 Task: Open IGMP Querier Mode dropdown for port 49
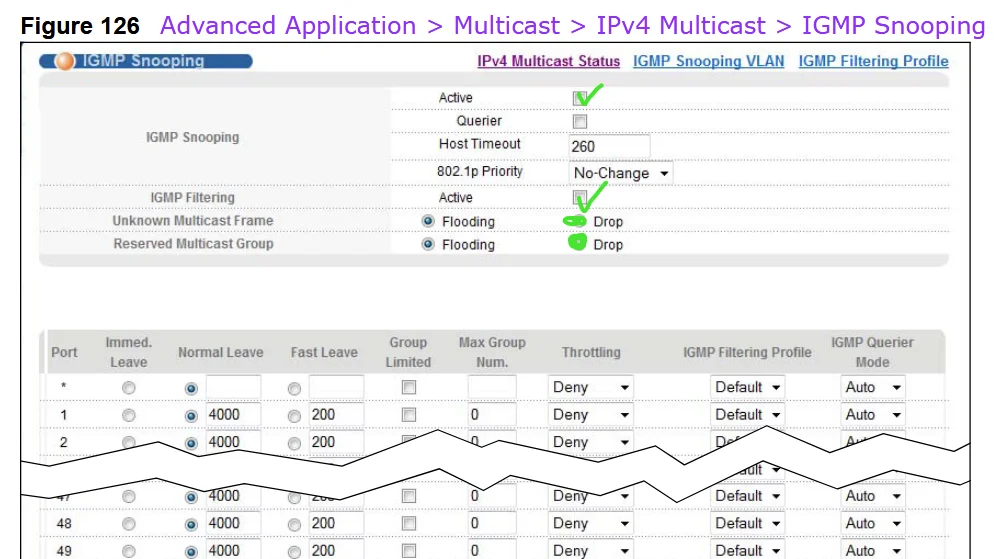873,550
